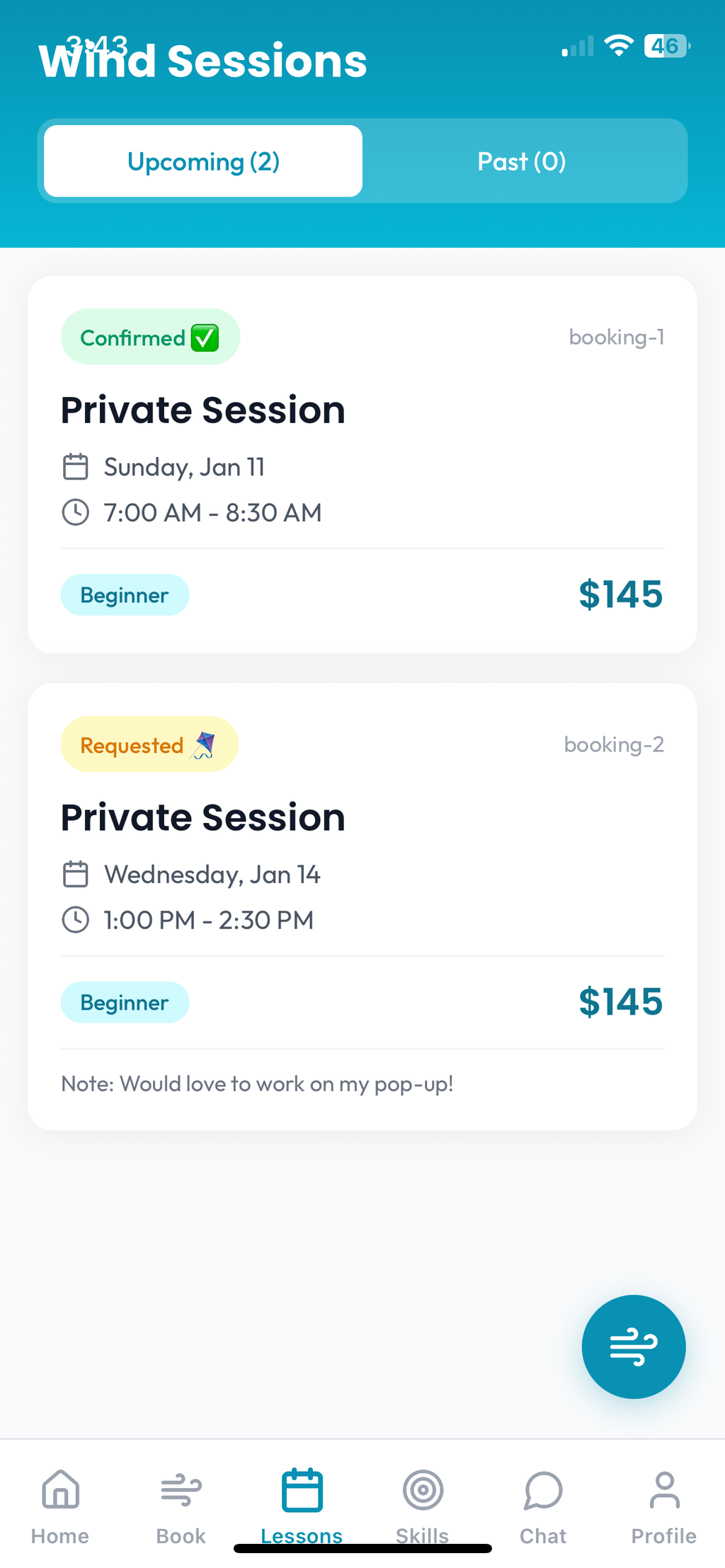Open the Skills target icon
The image size is (725, 1568).
[x=423, y=1489]
